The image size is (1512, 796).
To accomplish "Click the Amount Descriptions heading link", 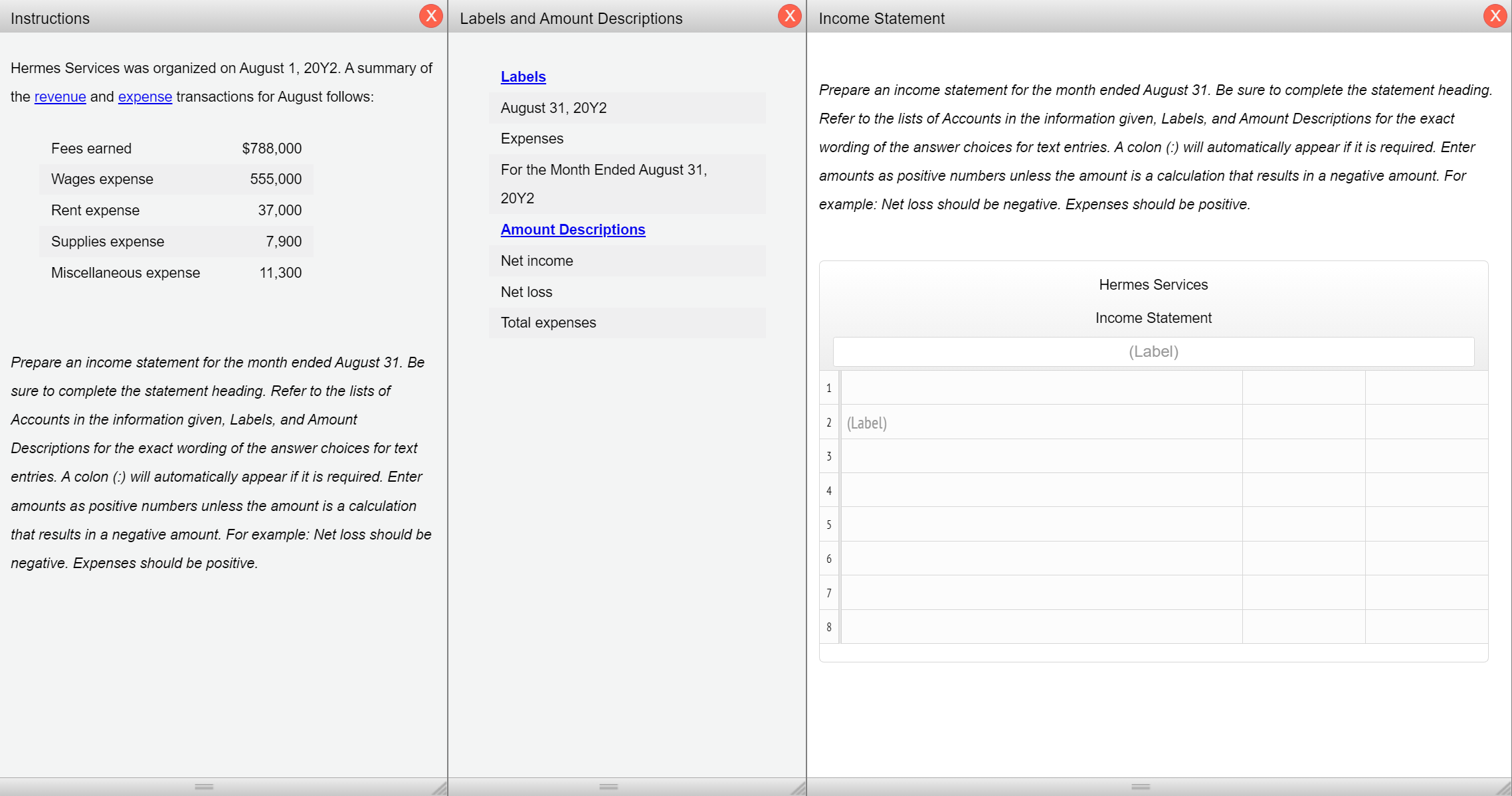I will [573, 229].
